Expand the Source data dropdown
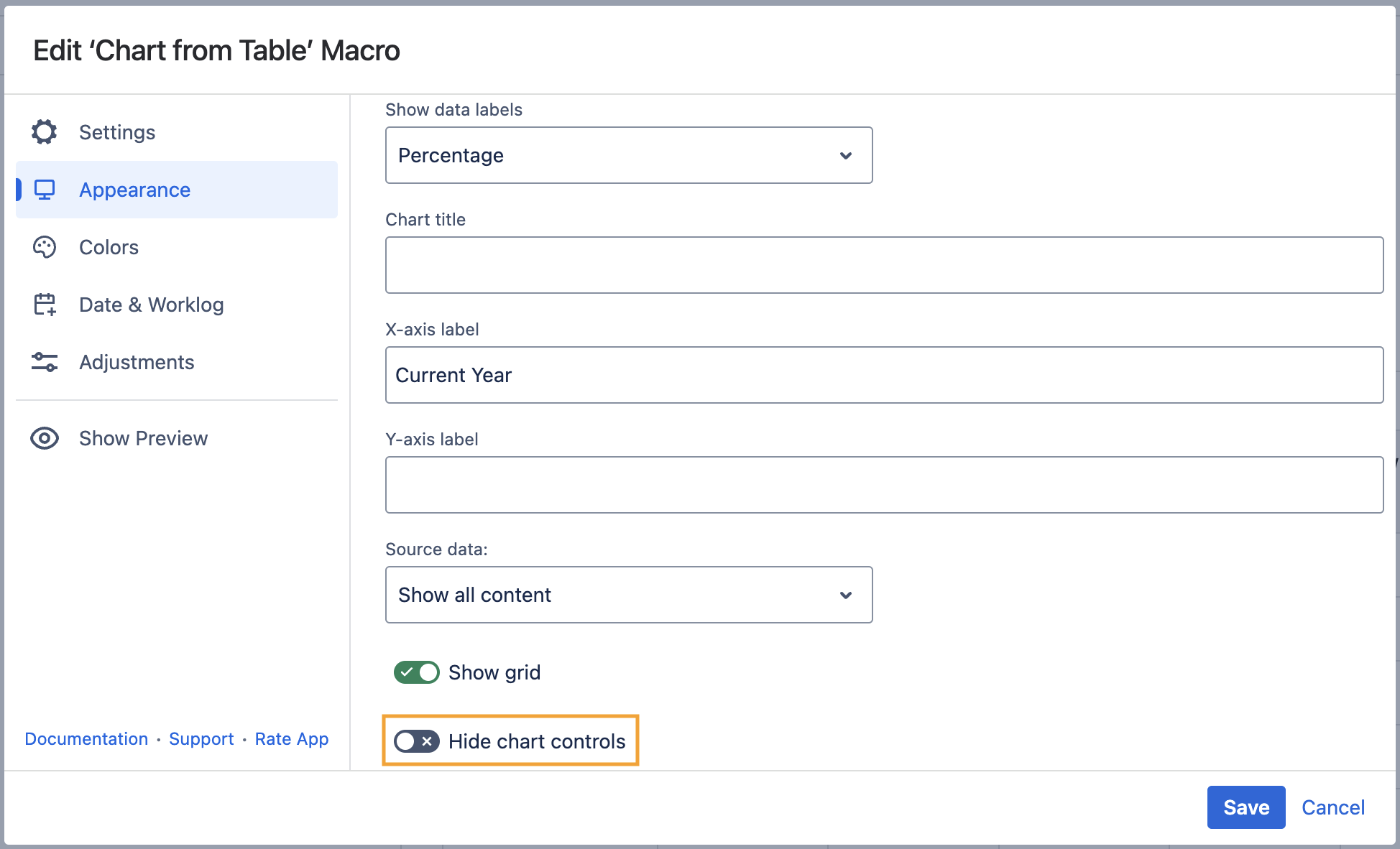Viewport: 1400px width, 849px height. pos(628,595)
